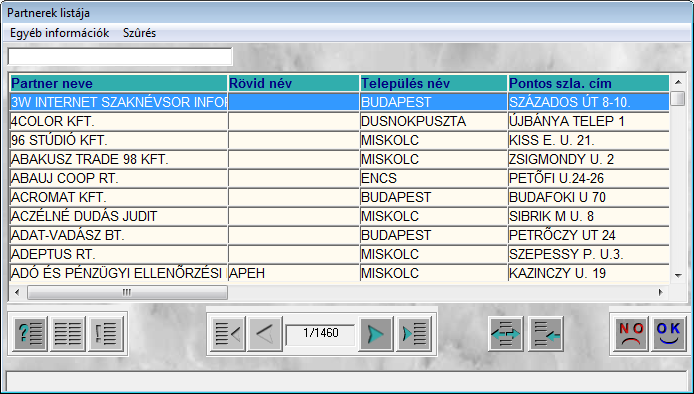Click the BUDAFOKI U 70 address cell
Screen dimensions: 694x394
pyautogui.click(x=589, y=197)
